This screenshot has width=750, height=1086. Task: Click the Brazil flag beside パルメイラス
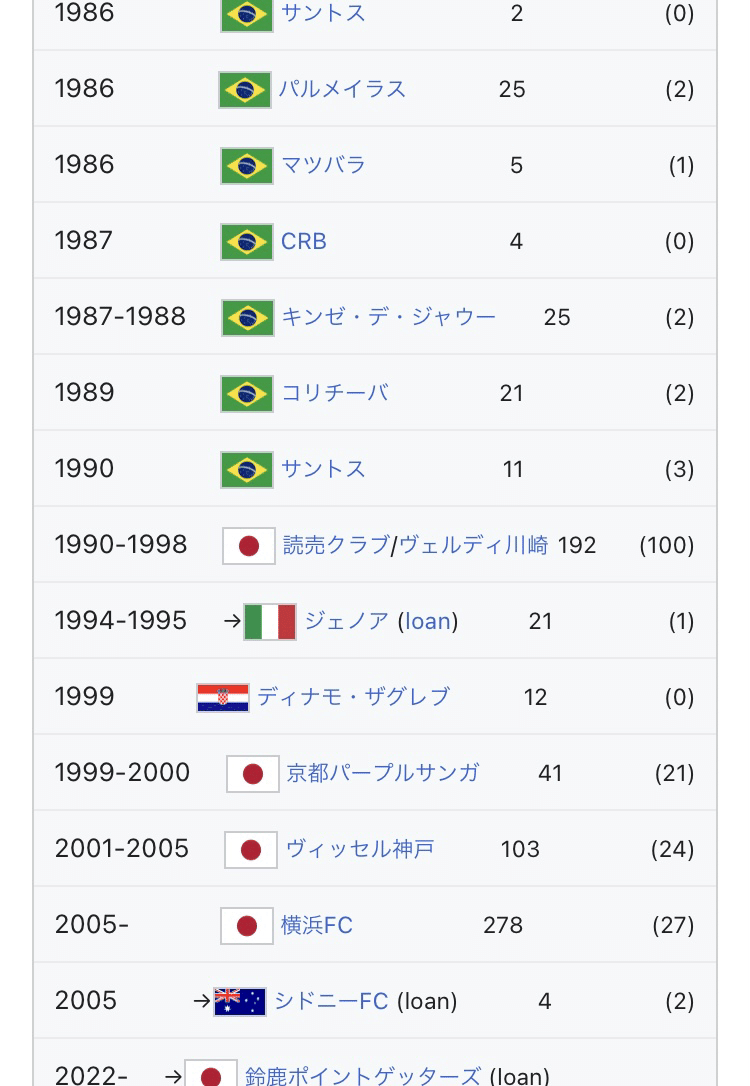coord(244,90)
